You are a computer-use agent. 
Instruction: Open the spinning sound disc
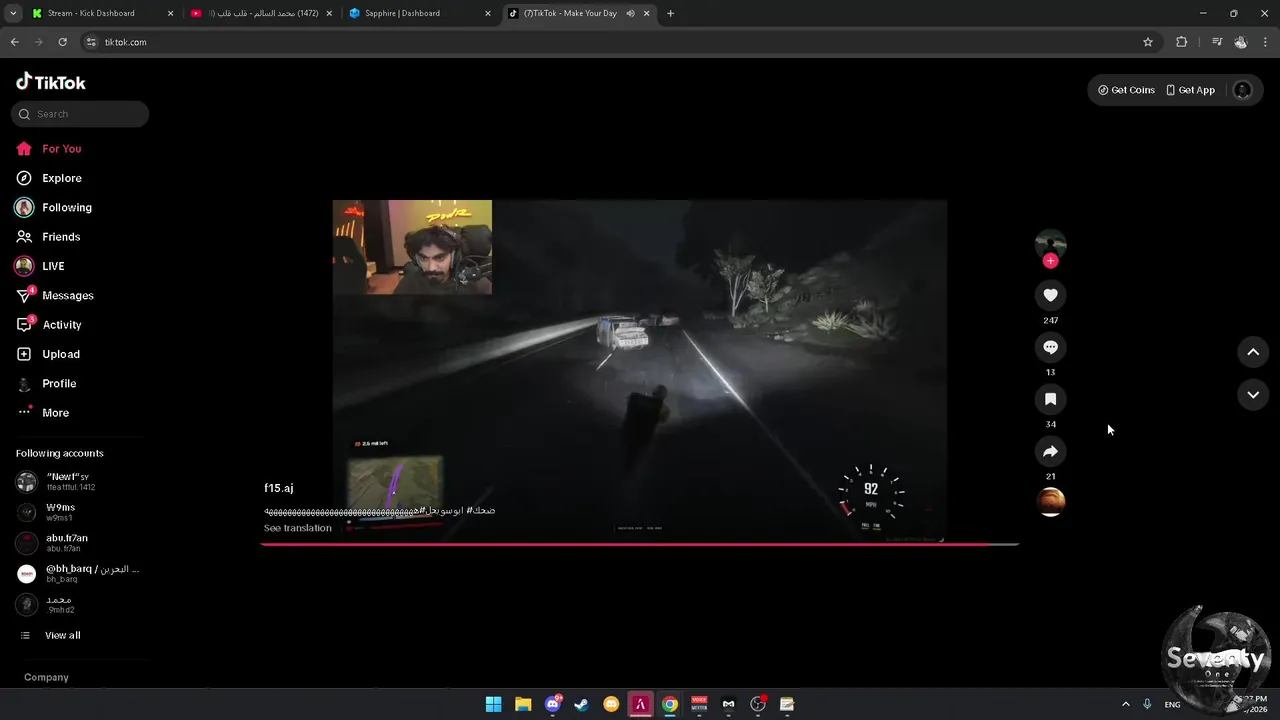[x=1050, y=501]
